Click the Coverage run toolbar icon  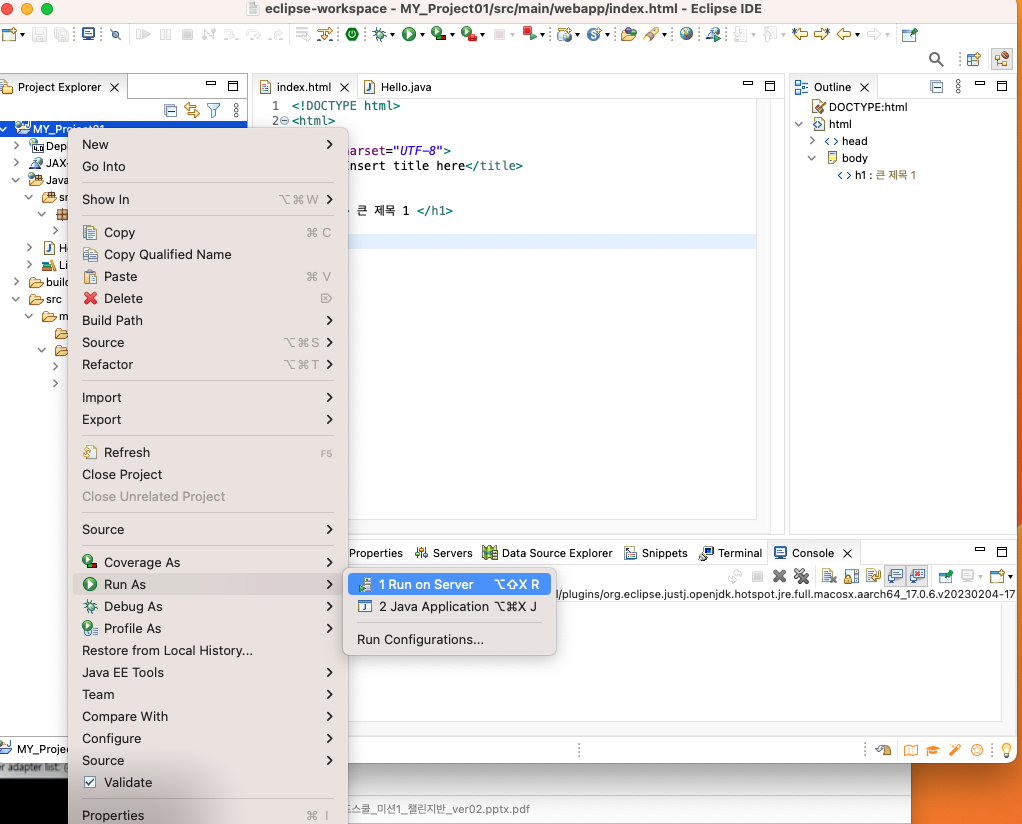439,34
